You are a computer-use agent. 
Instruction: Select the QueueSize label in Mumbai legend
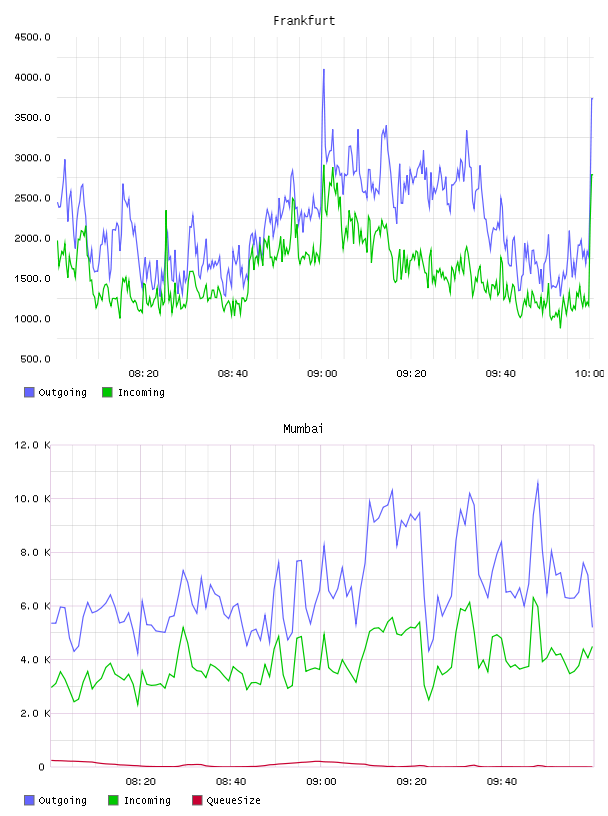click(x=233, y=800)
